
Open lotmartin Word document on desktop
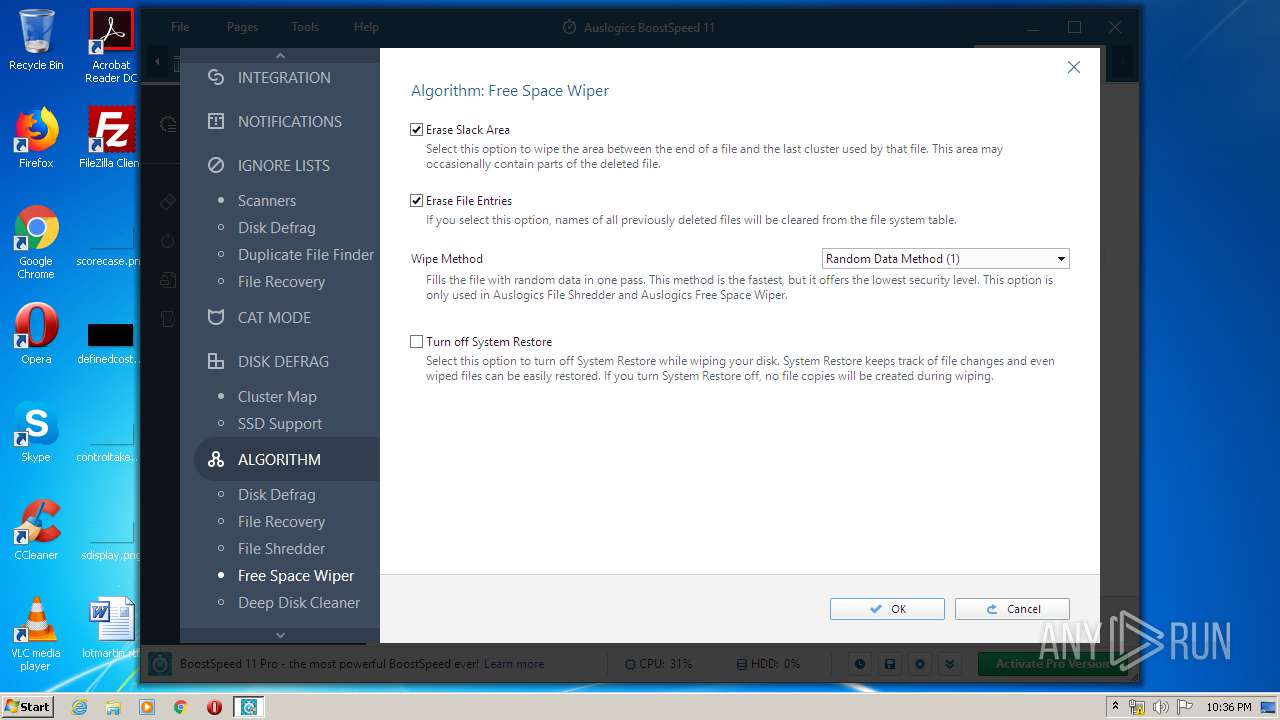[111, 627]
